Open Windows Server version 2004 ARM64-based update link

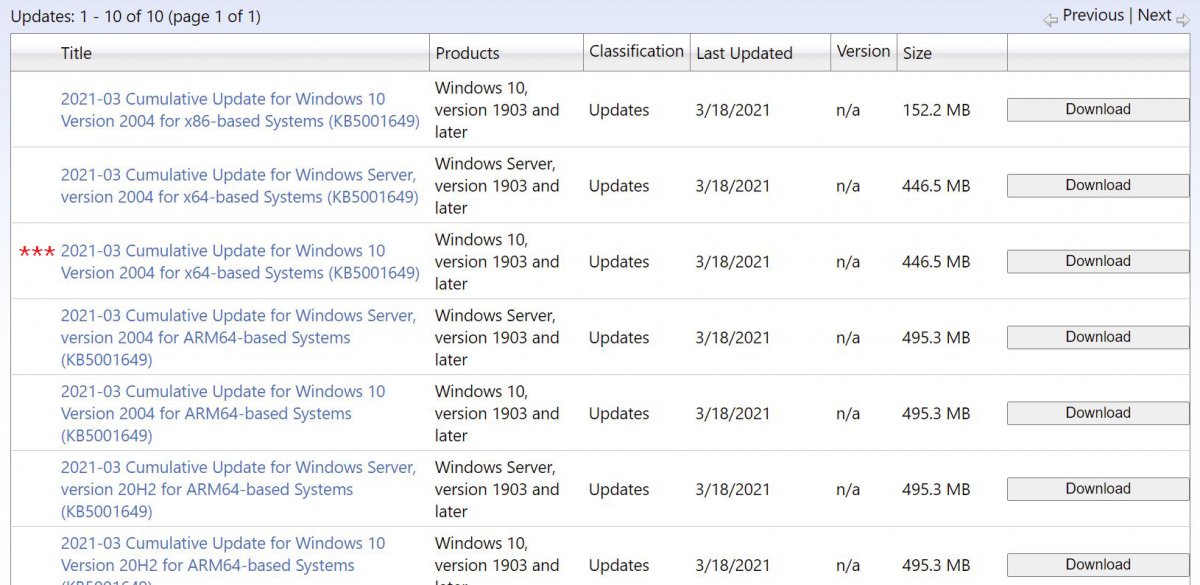238,327
